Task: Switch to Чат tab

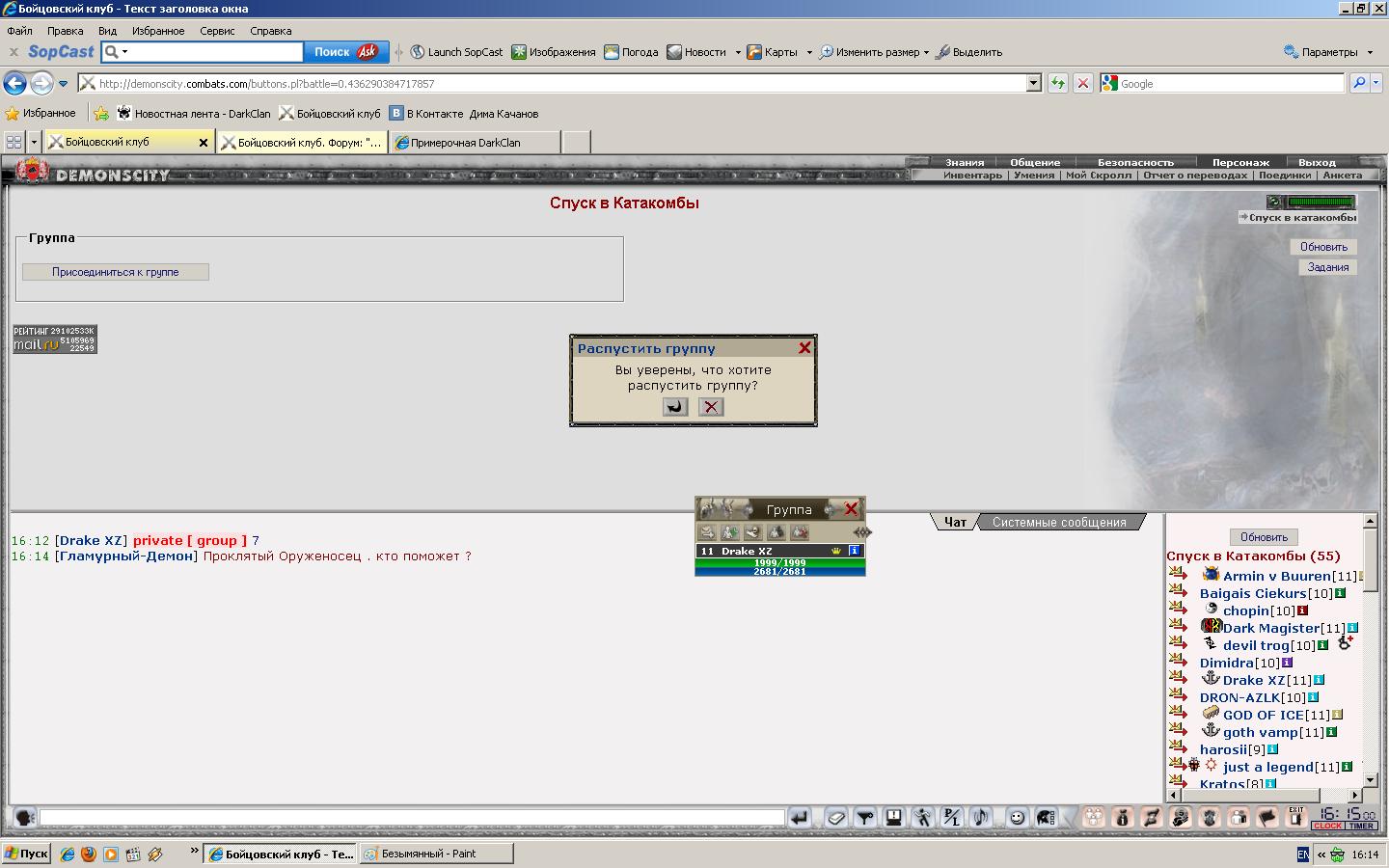Action: (955, 522)
